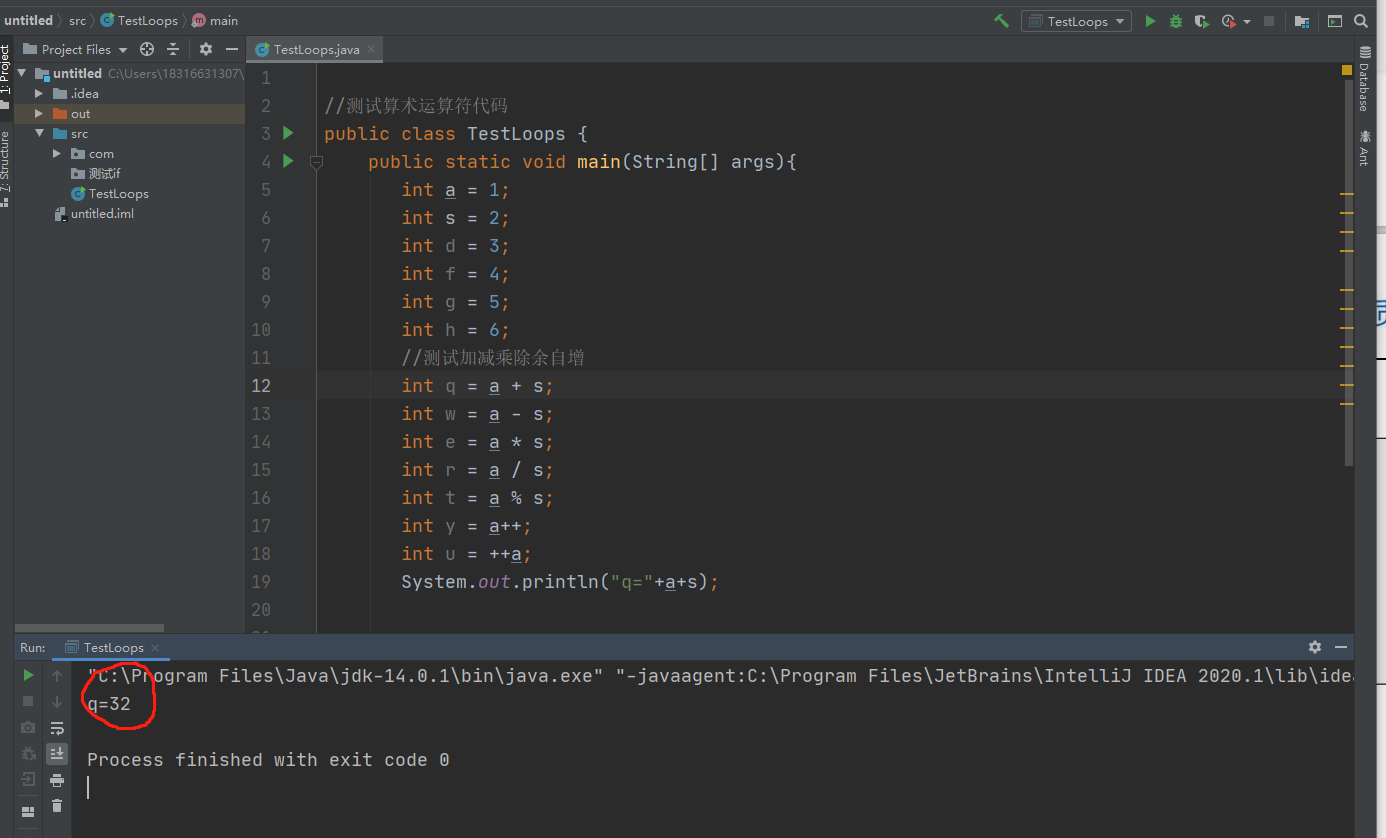Run TestLoops with the toolbar play button
The image size is (1386, 838).
(x=1150, y=21)
